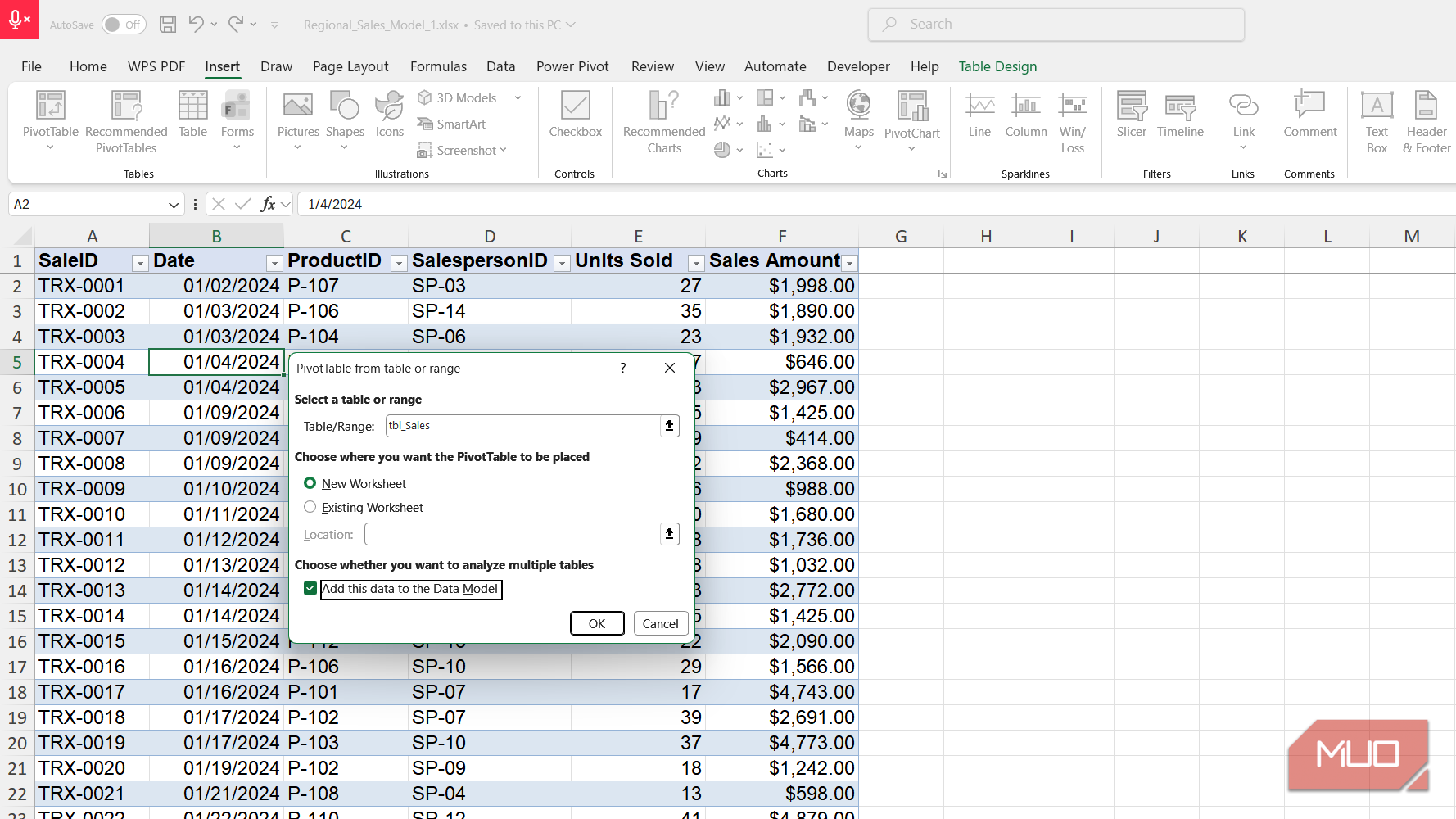Switch to the Table Design tab
This screenshot has height=819, width=1456.
[x=997, y=66]
